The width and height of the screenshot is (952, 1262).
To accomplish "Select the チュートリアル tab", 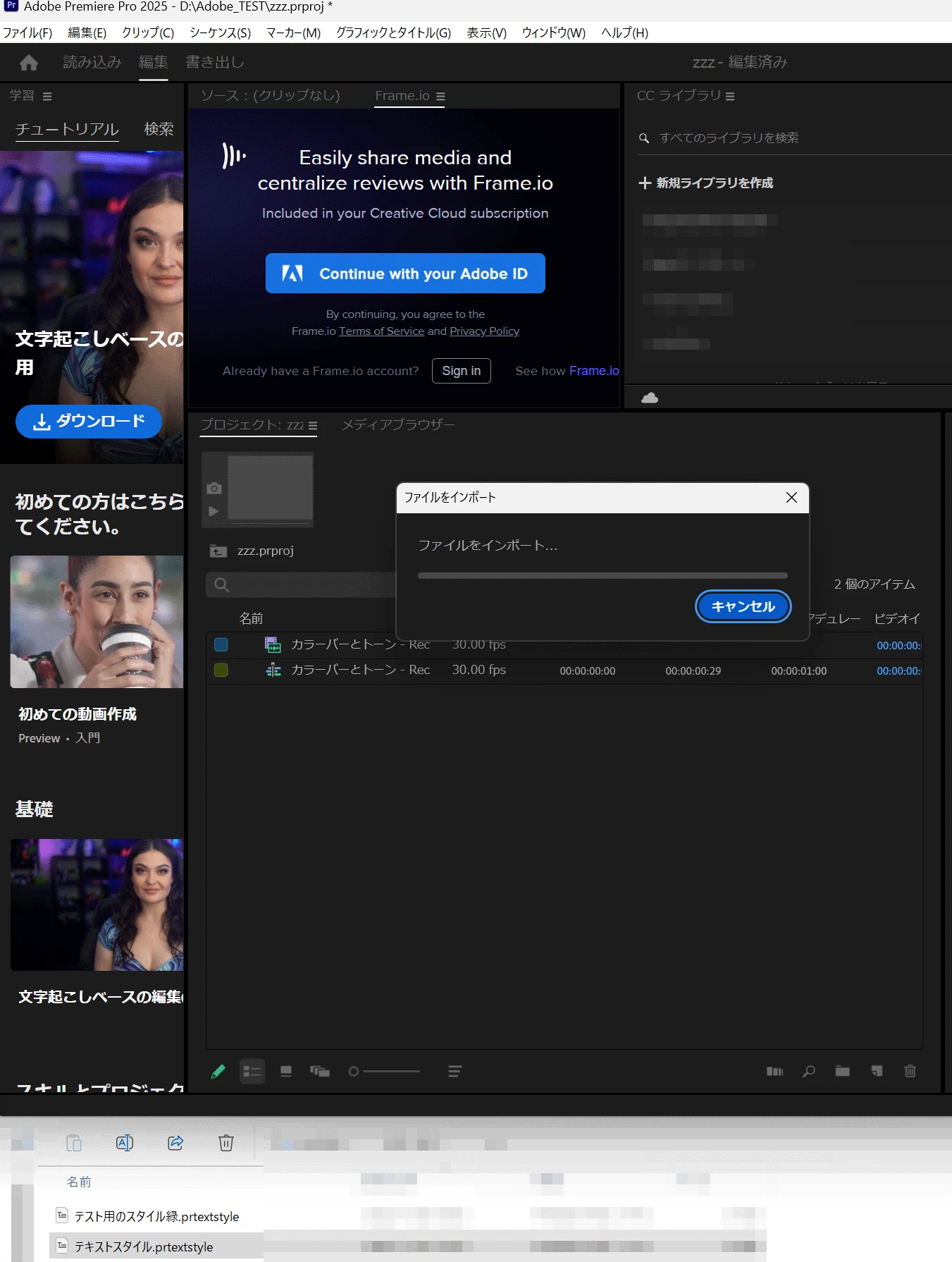I will coord(67,130).
